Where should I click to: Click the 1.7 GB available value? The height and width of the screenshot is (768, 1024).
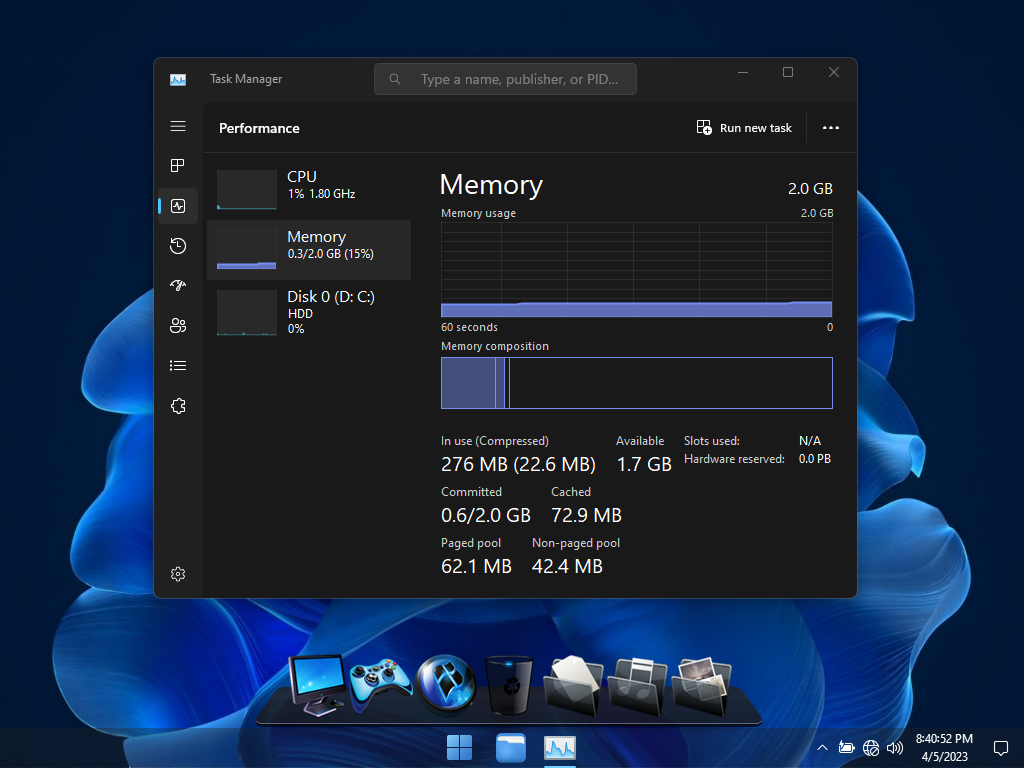click(x=644, y=464)
